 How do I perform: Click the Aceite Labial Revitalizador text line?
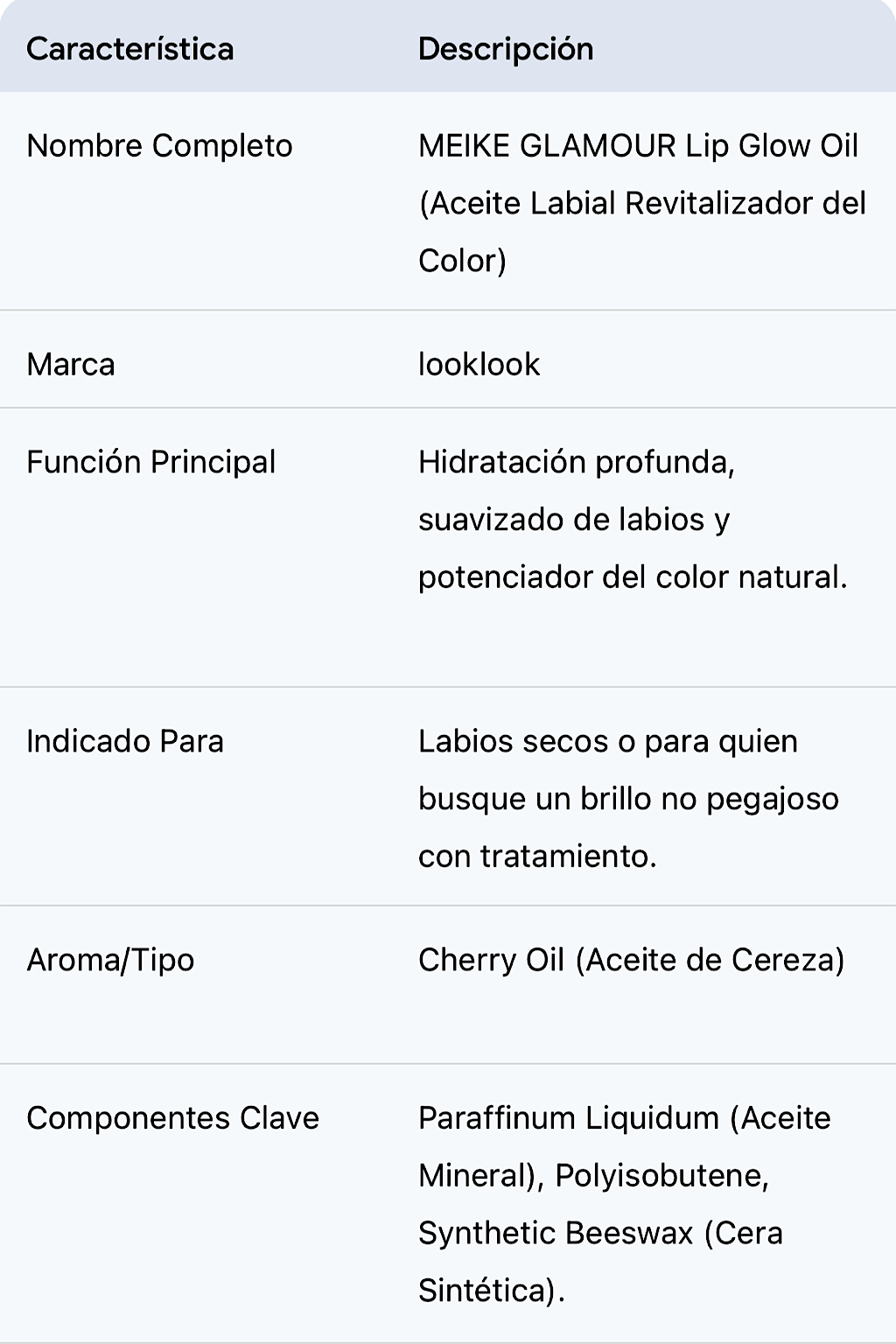click(x=642, y=204)
